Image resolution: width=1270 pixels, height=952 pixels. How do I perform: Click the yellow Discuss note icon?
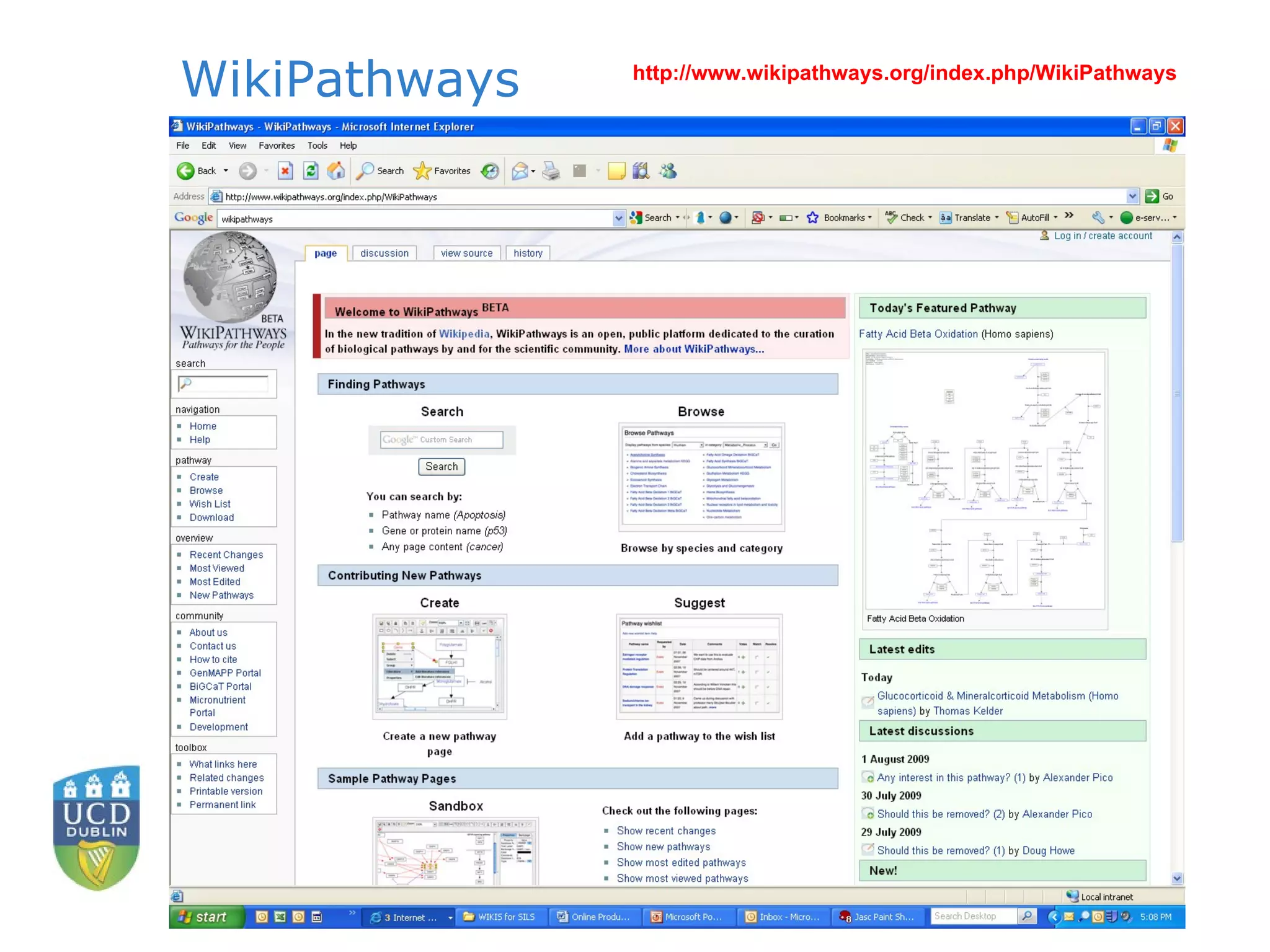tap(616, 170)
